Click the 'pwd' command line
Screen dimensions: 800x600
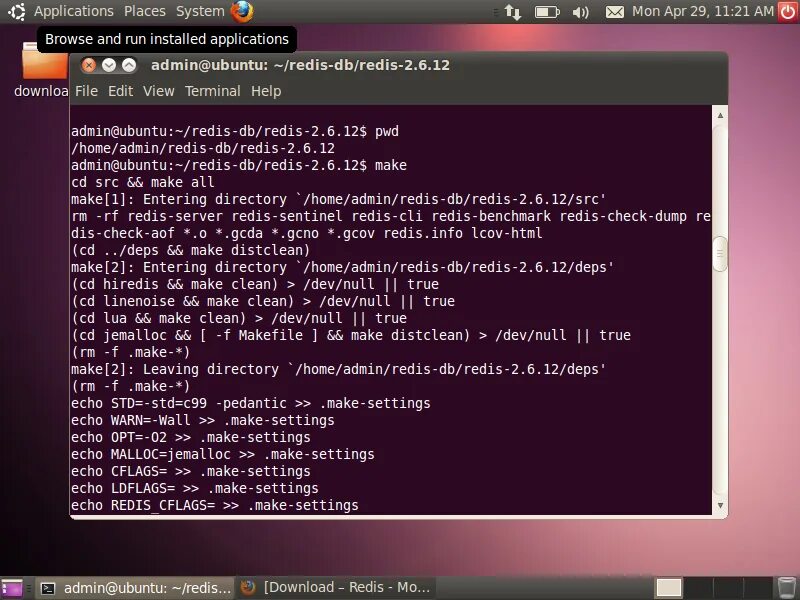[x=235, y=131]
